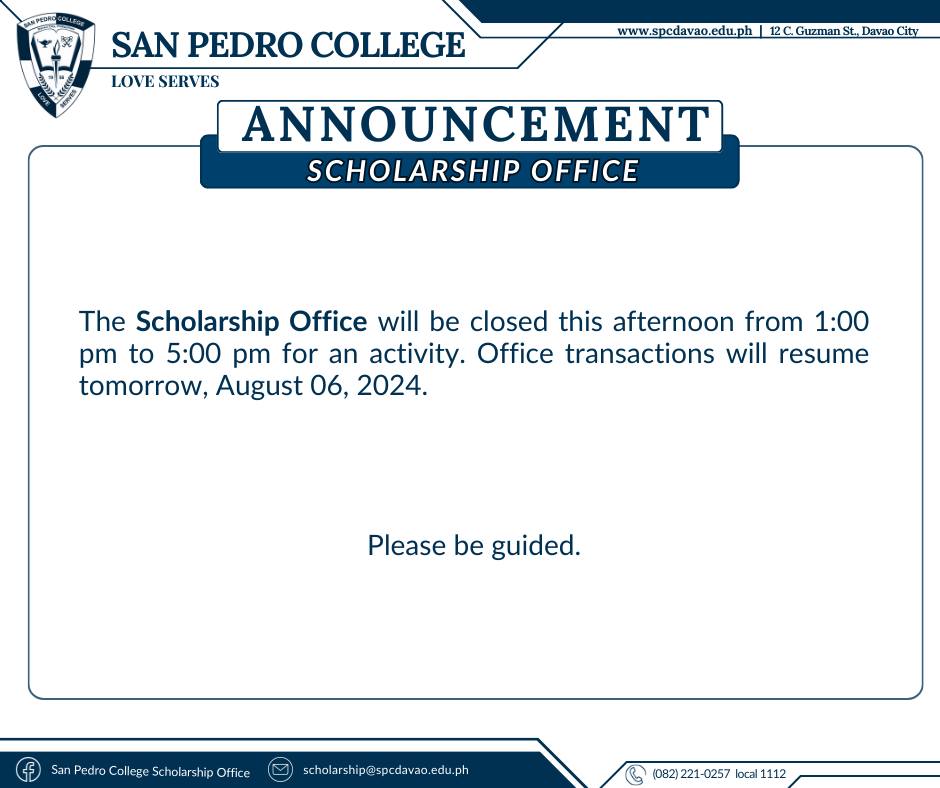Click the SCHOLARSHIP OFFICE subtitle banner

(472, 170)
